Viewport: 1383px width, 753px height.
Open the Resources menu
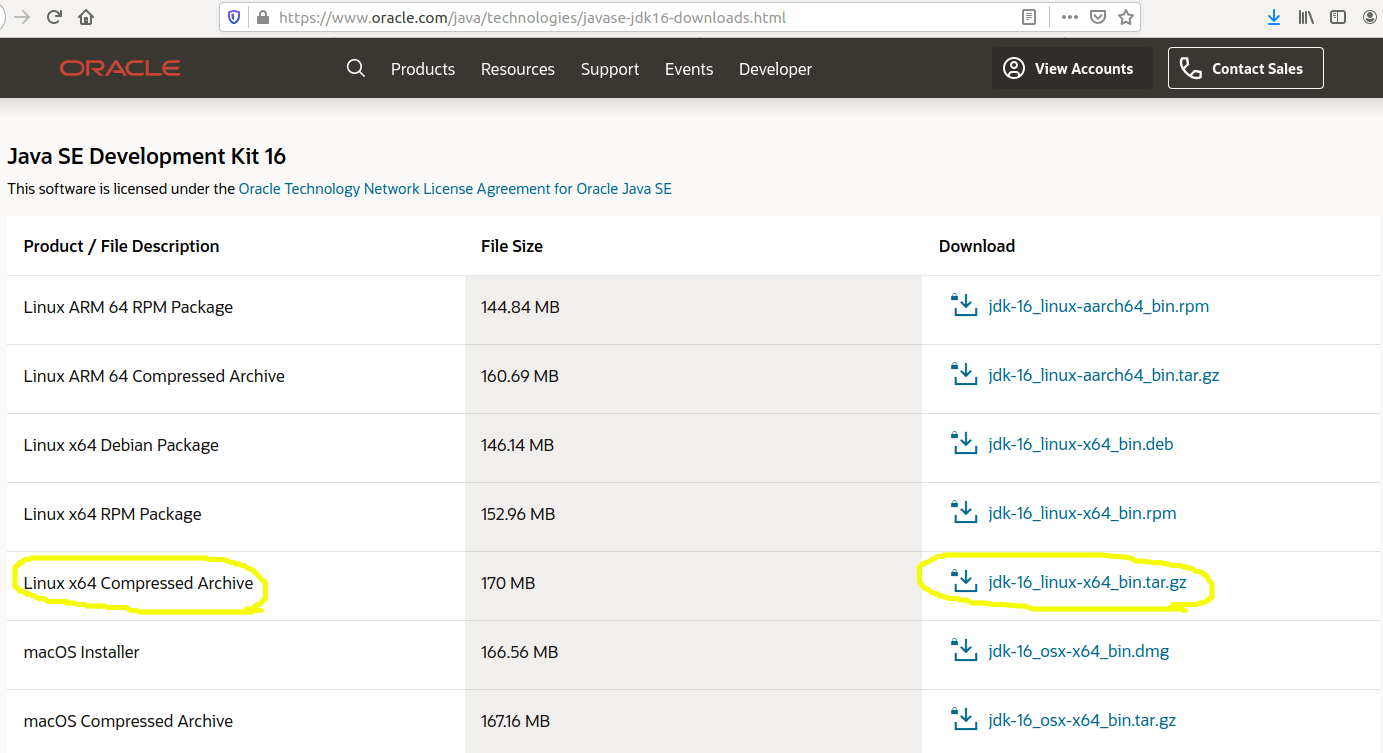pos(518,69)
